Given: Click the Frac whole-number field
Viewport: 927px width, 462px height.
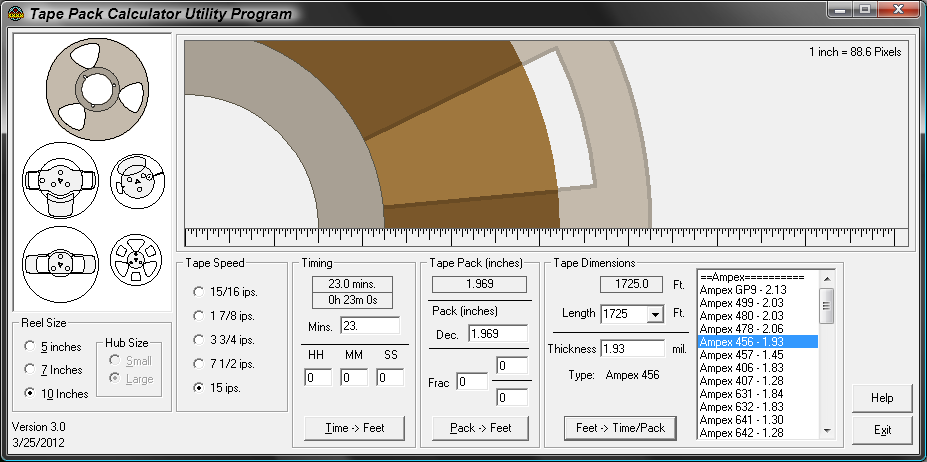Looking at the screenshot, I should click(x=472, y=382).
